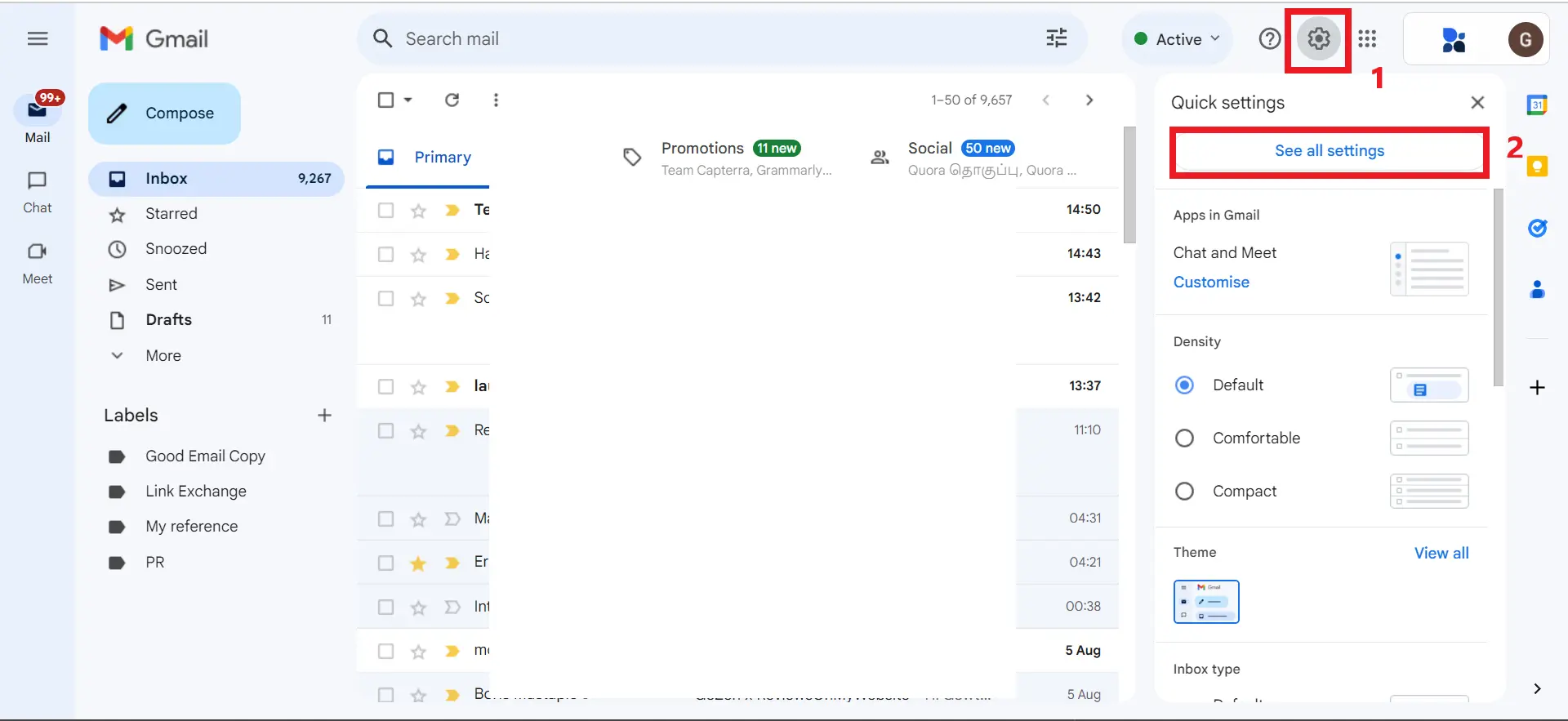Open the Google account avatar G
1568x721 pixels.
pyautogui.click(x=1525, y=39)
